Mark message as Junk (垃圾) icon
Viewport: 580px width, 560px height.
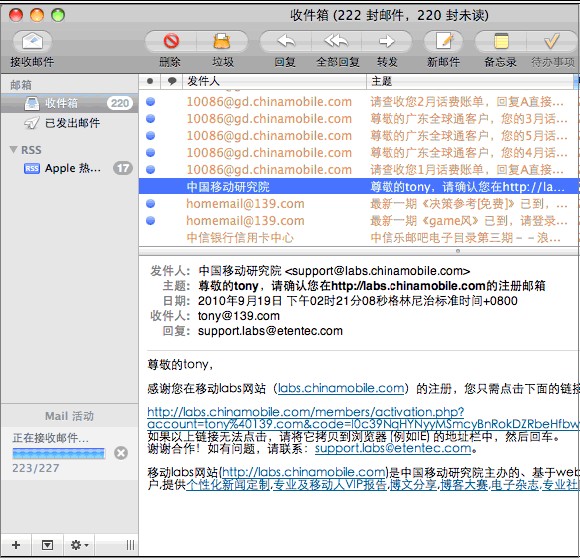tap(222, 41)
